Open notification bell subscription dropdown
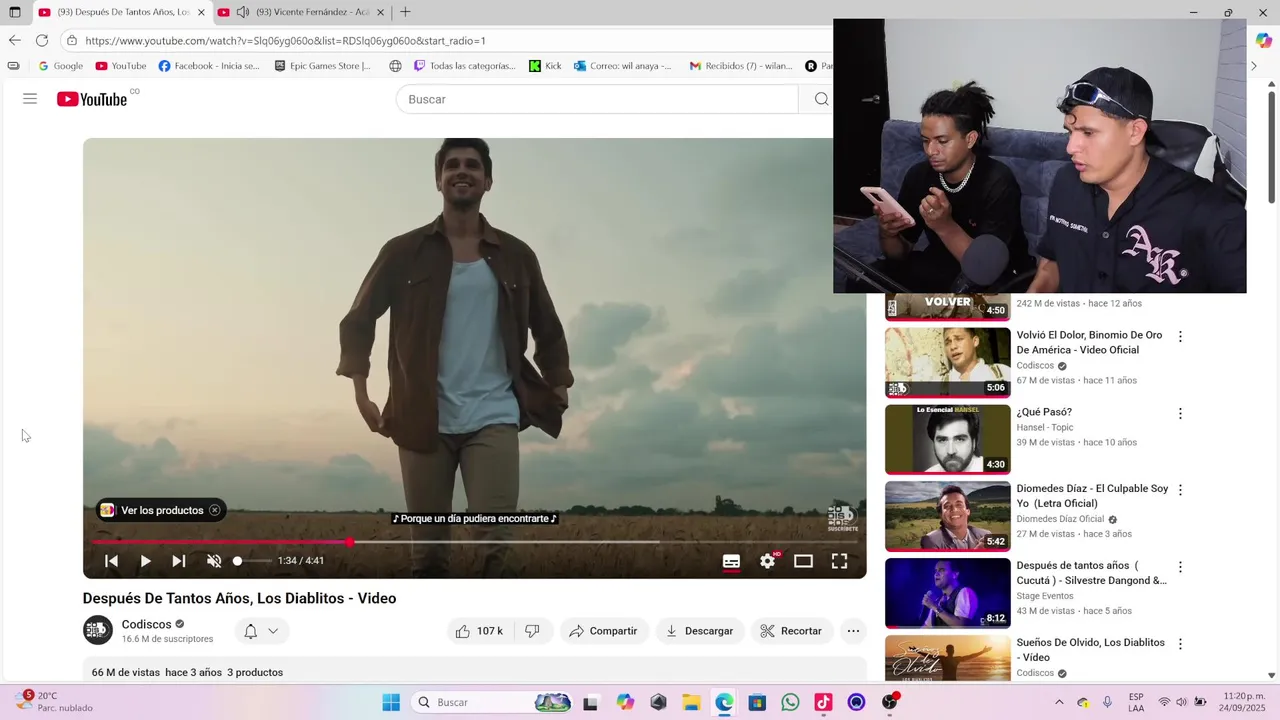The image size is (1280, 720). [x=262, y=631]
